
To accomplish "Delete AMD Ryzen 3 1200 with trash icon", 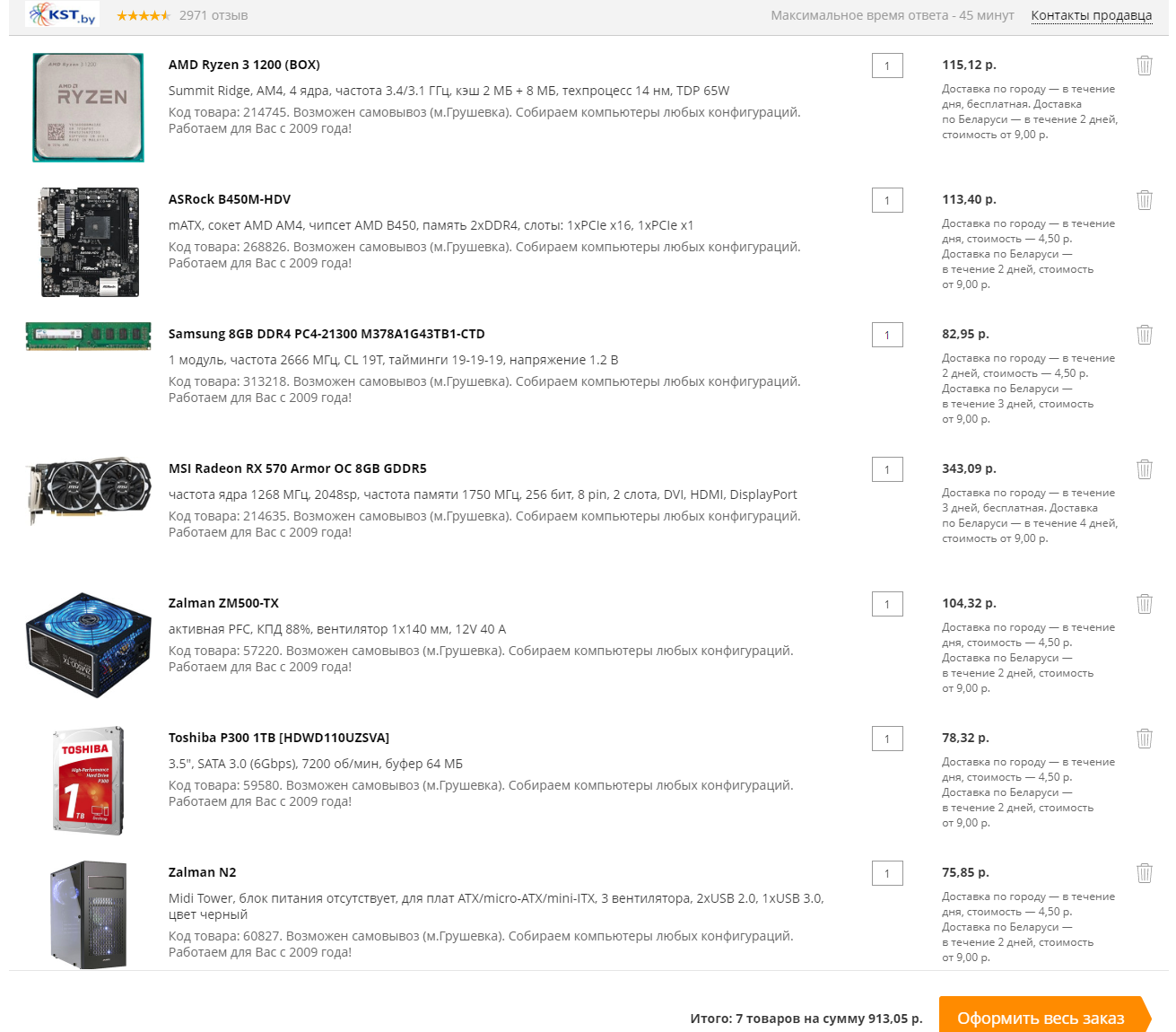I will pyautogui.click(x=1145, y=66).
